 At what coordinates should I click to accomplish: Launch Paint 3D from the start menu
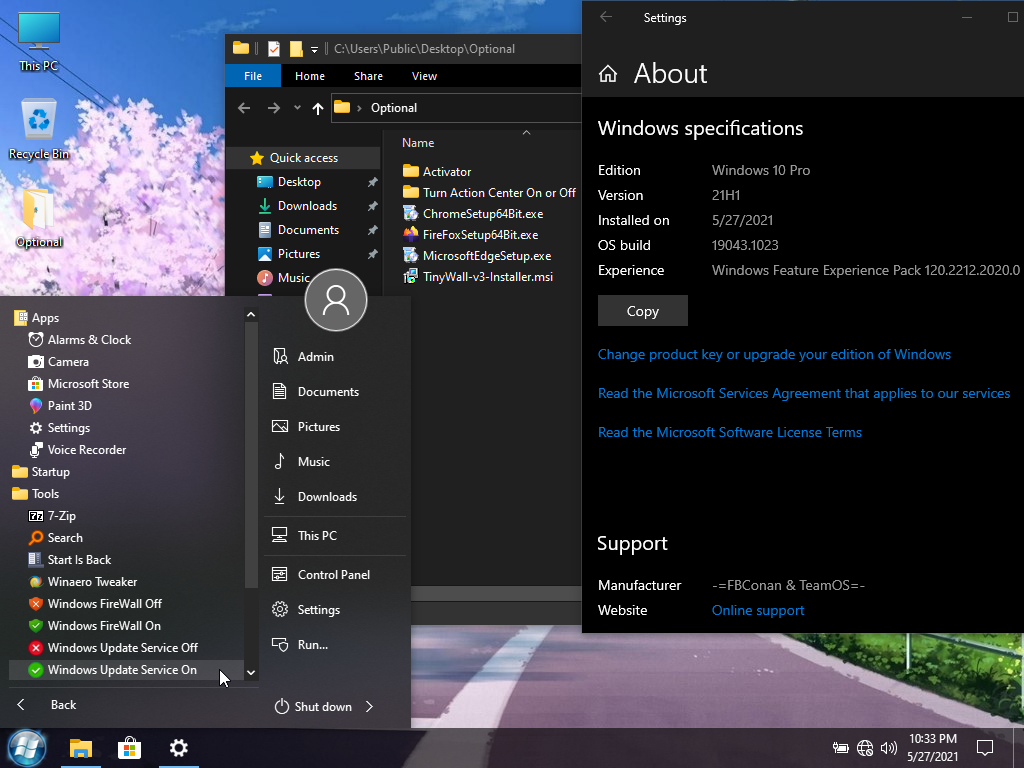click(69, 406)
